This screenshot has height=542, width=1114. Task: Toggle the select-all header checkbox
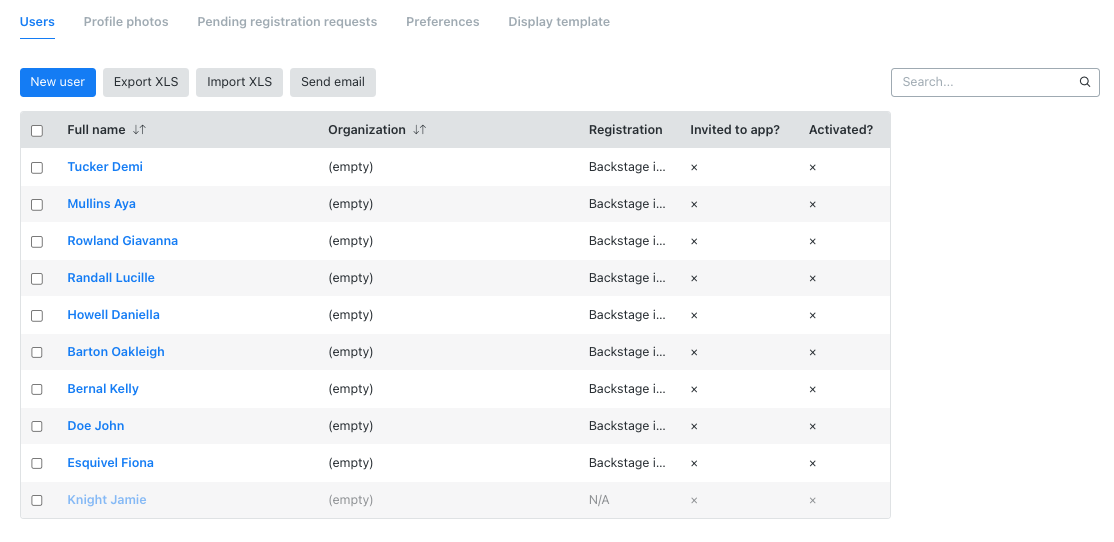[x=37, y=131]
